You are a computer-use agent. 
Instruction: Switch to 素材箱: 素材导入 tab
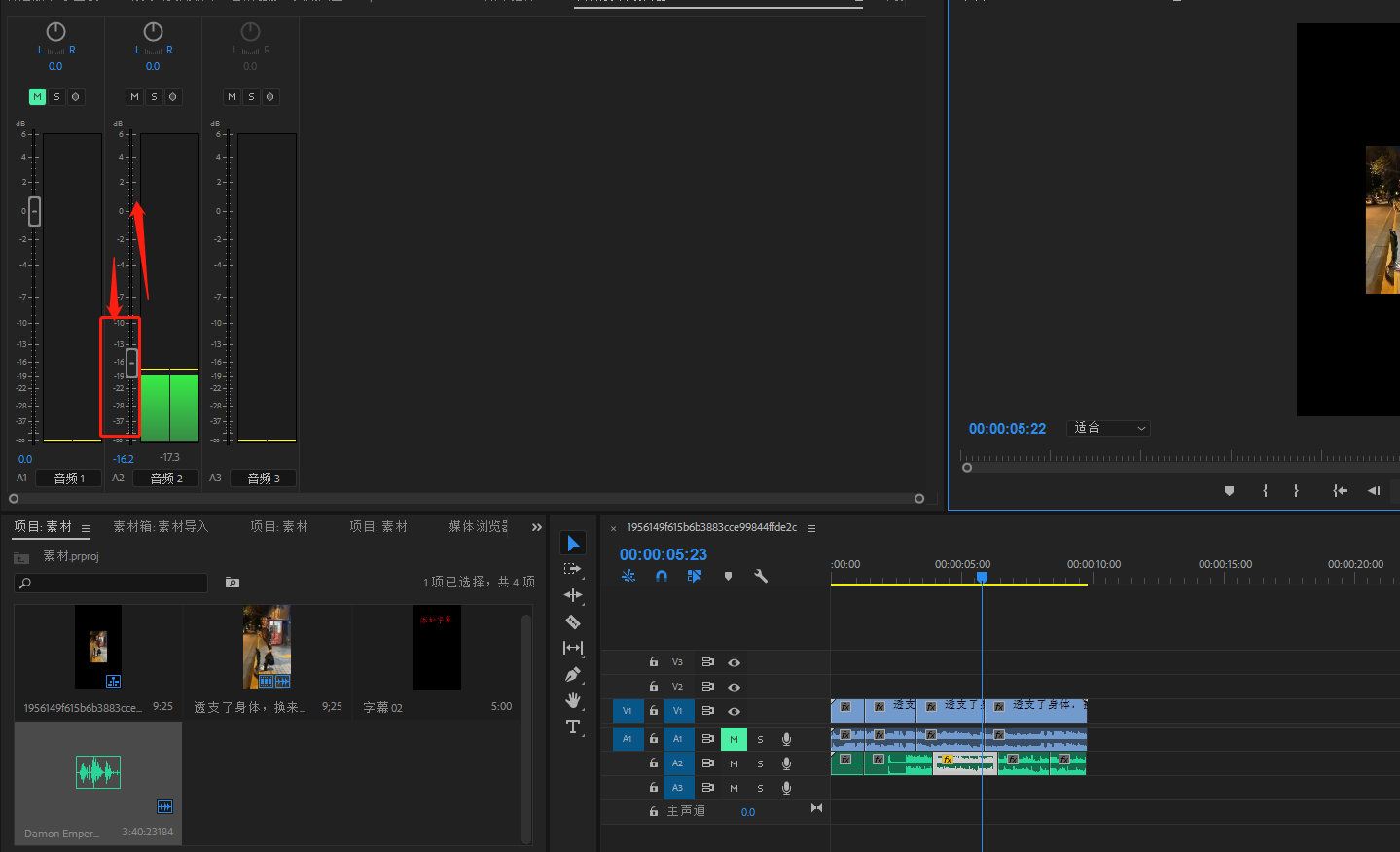coord(161,526)
